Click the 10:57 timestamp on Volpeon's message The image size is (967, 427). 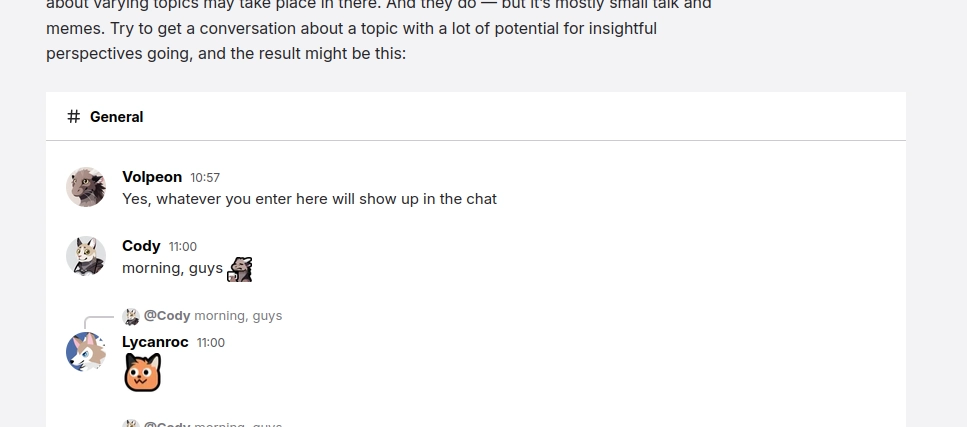pyautogui.click(x=205, y=178)
